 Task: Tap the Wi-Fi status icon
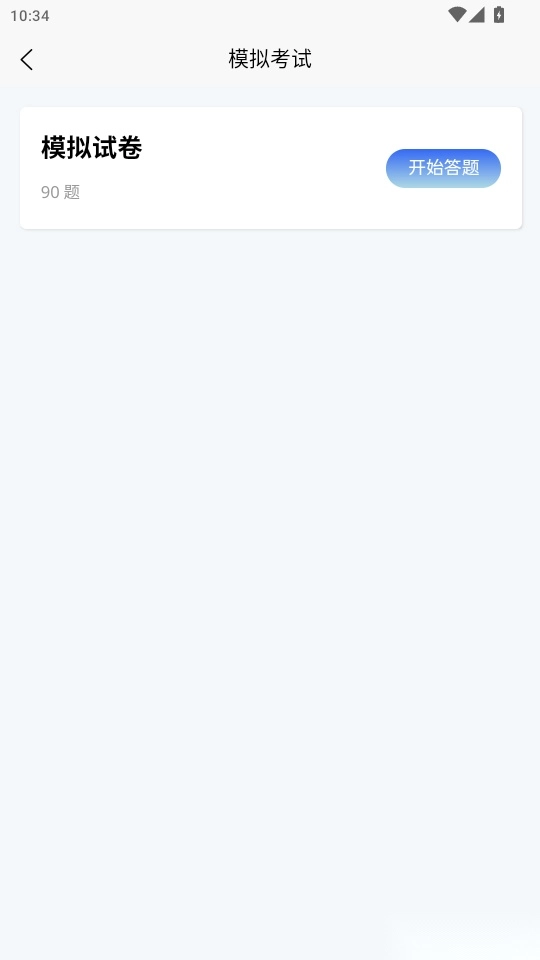pos(457,15)
